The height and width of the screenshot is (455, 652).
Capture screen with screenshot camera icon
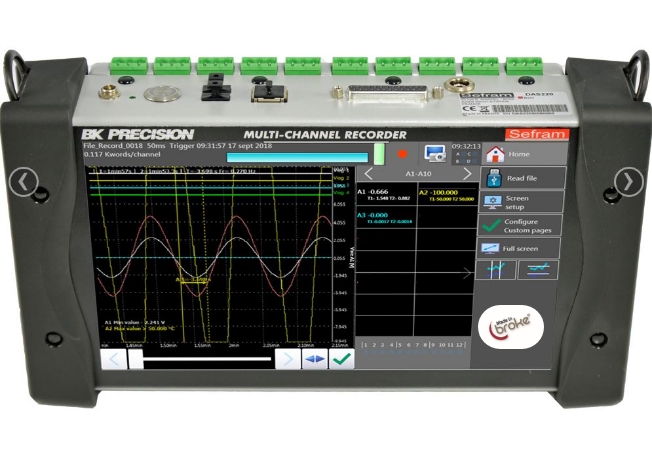(434, 154)
